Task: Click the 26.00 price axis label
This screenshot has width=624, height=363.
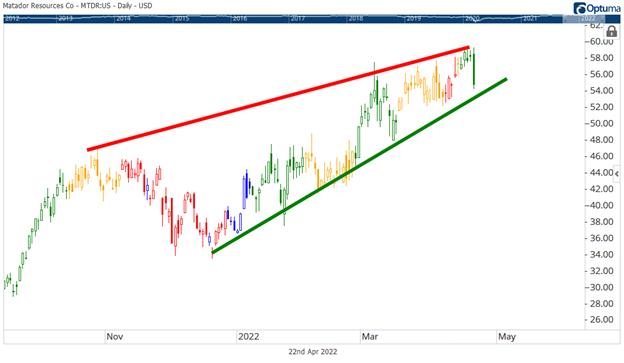Action: (x=601, y=320)
